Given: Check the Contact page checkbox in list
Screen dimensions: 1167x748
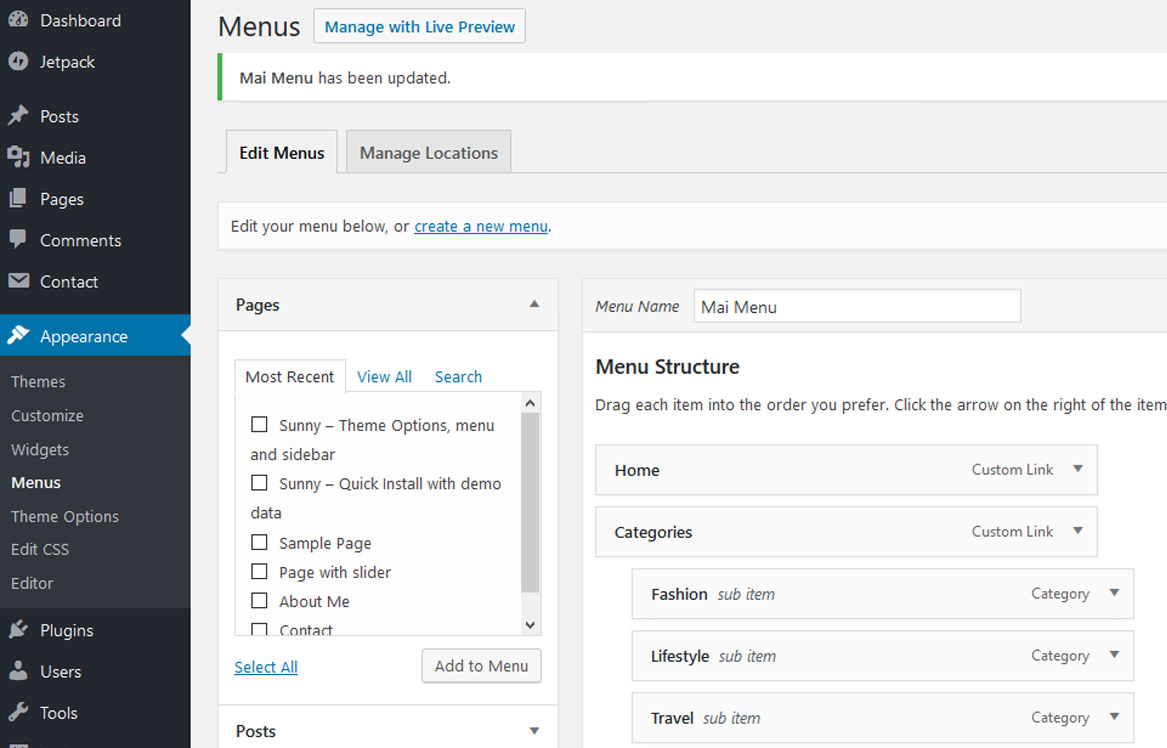Looking at the screenshot, I should coord(259,629).
